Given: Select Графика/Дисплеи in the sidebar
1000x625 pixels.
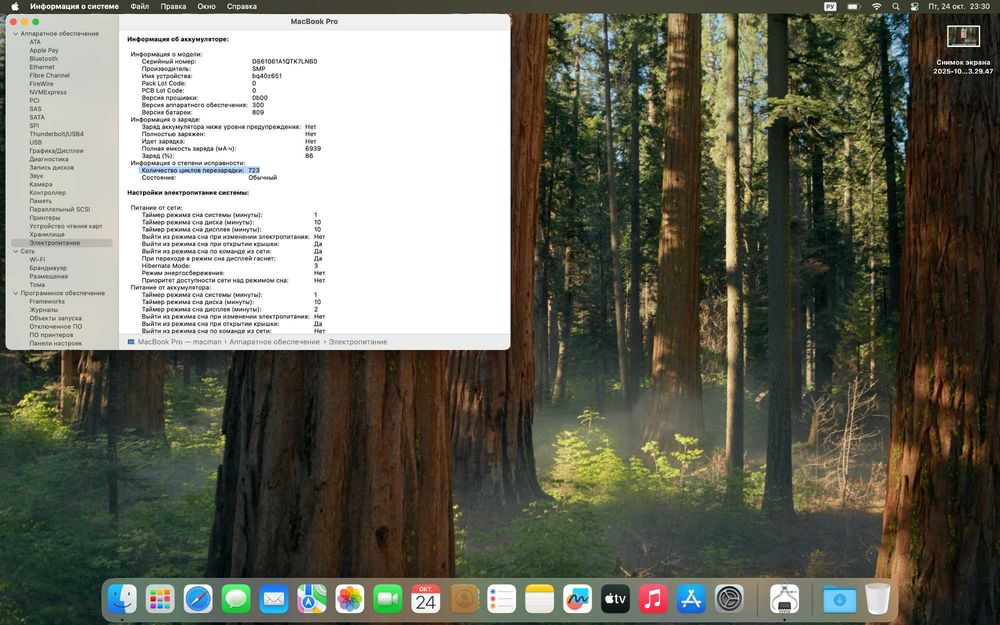Looking at the screenshot, I should coord(56,151).
